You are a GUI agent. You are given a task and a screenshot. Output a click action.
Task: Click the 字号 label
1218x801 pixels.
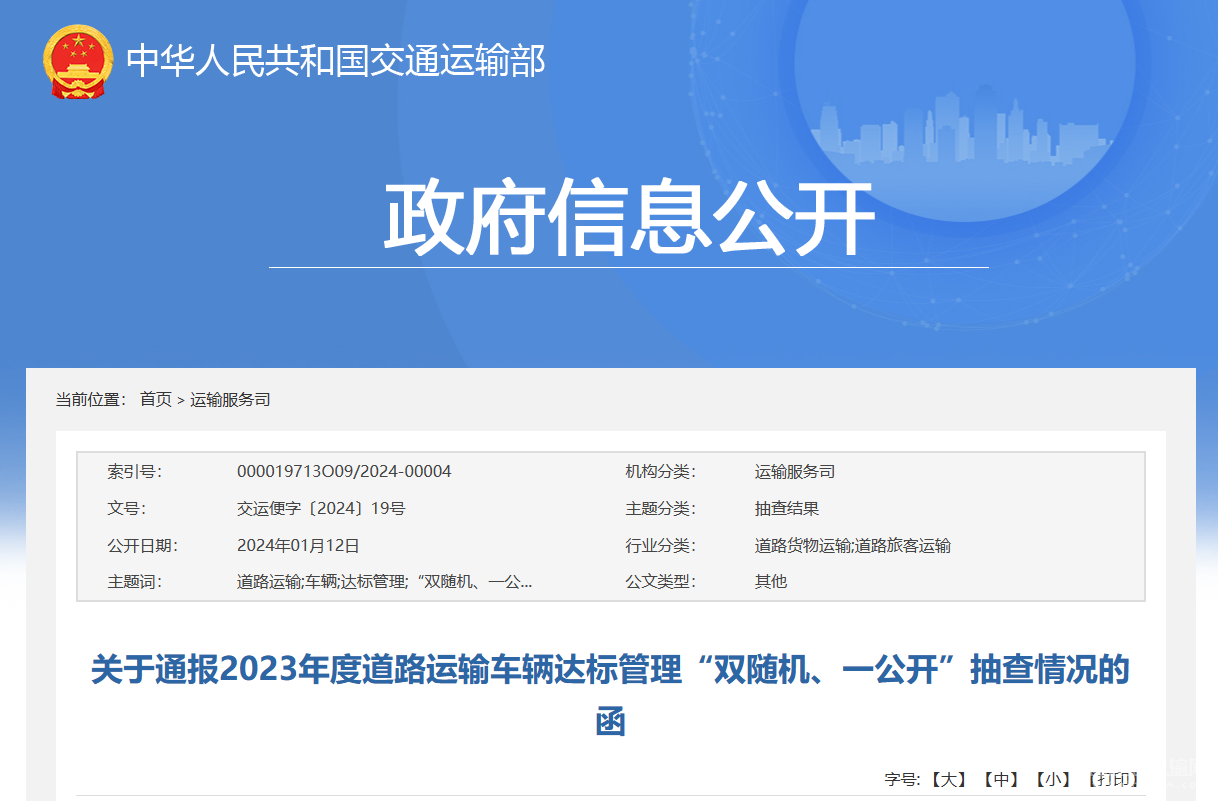point(903,779)
